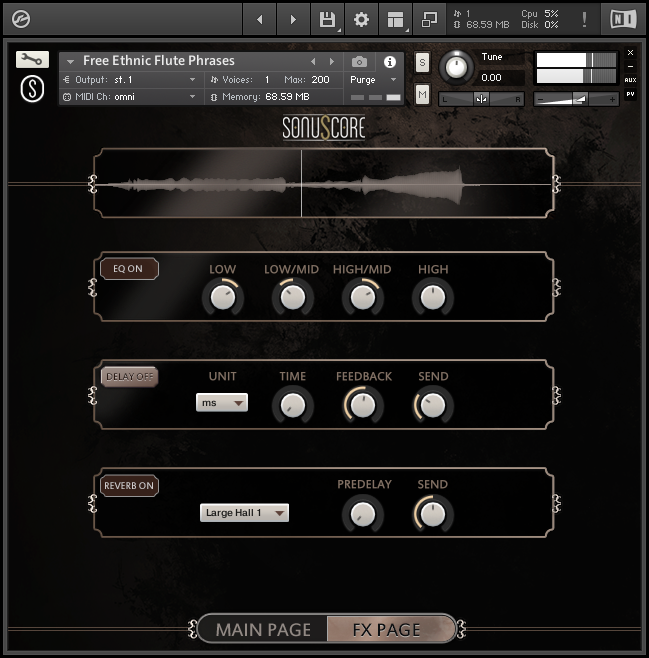Select the FX PAGE tab
Viewport: 649px width, 658px height.
387,629
